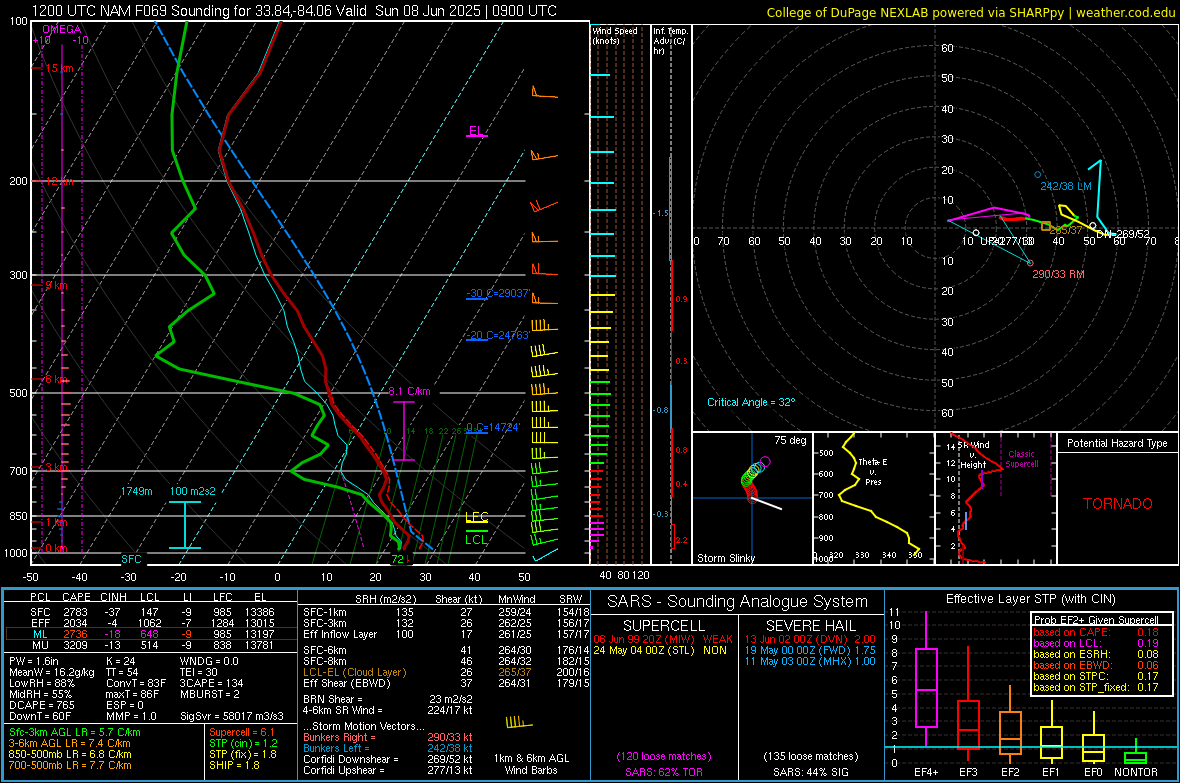Click '700-500mb LR = 7.7 C/km'
The height and width of the screenshot is (783, 1180).
click(x=70, y=765)
